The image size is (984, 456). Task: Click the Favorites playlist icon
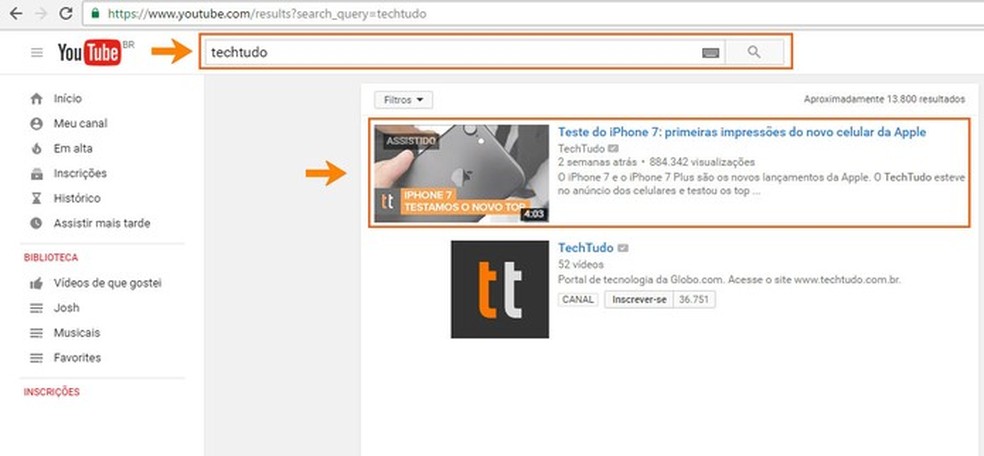tap(36, 358)
